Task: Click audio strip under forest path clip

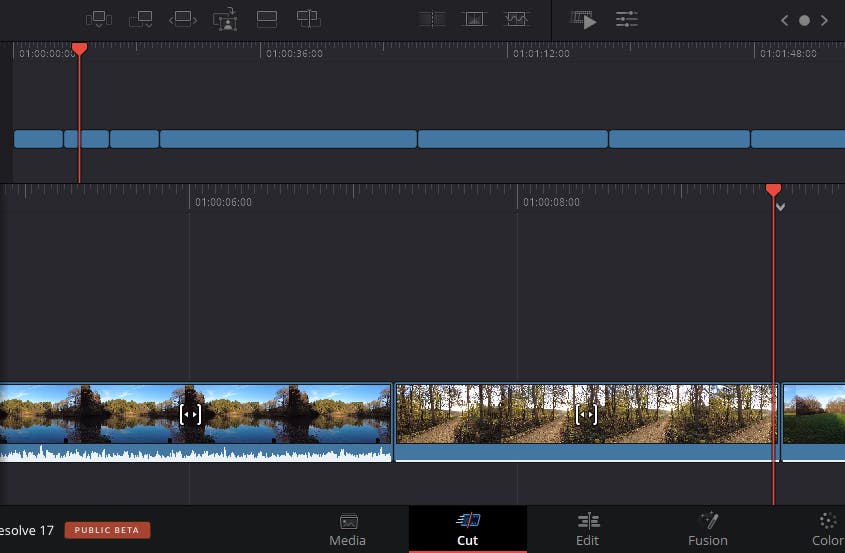Action: point(586,453)
